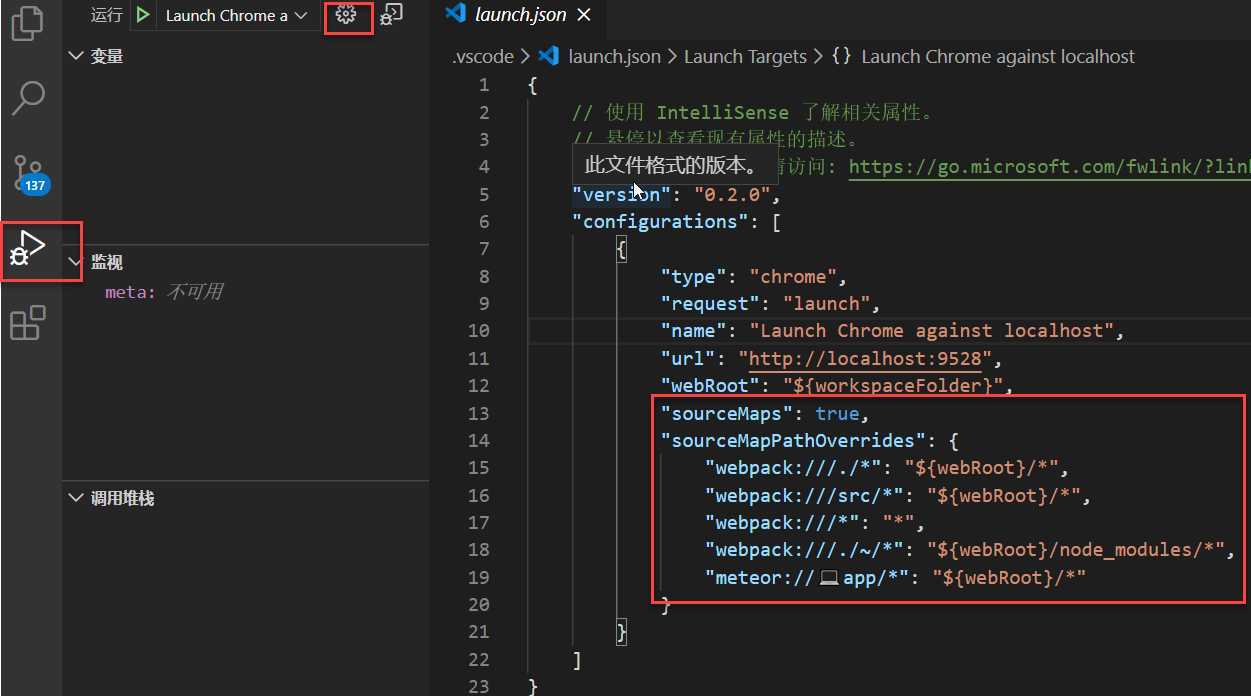1251x696 pixels.
Task: Click the .vscode breadcrumb
Action: [482, 57]
